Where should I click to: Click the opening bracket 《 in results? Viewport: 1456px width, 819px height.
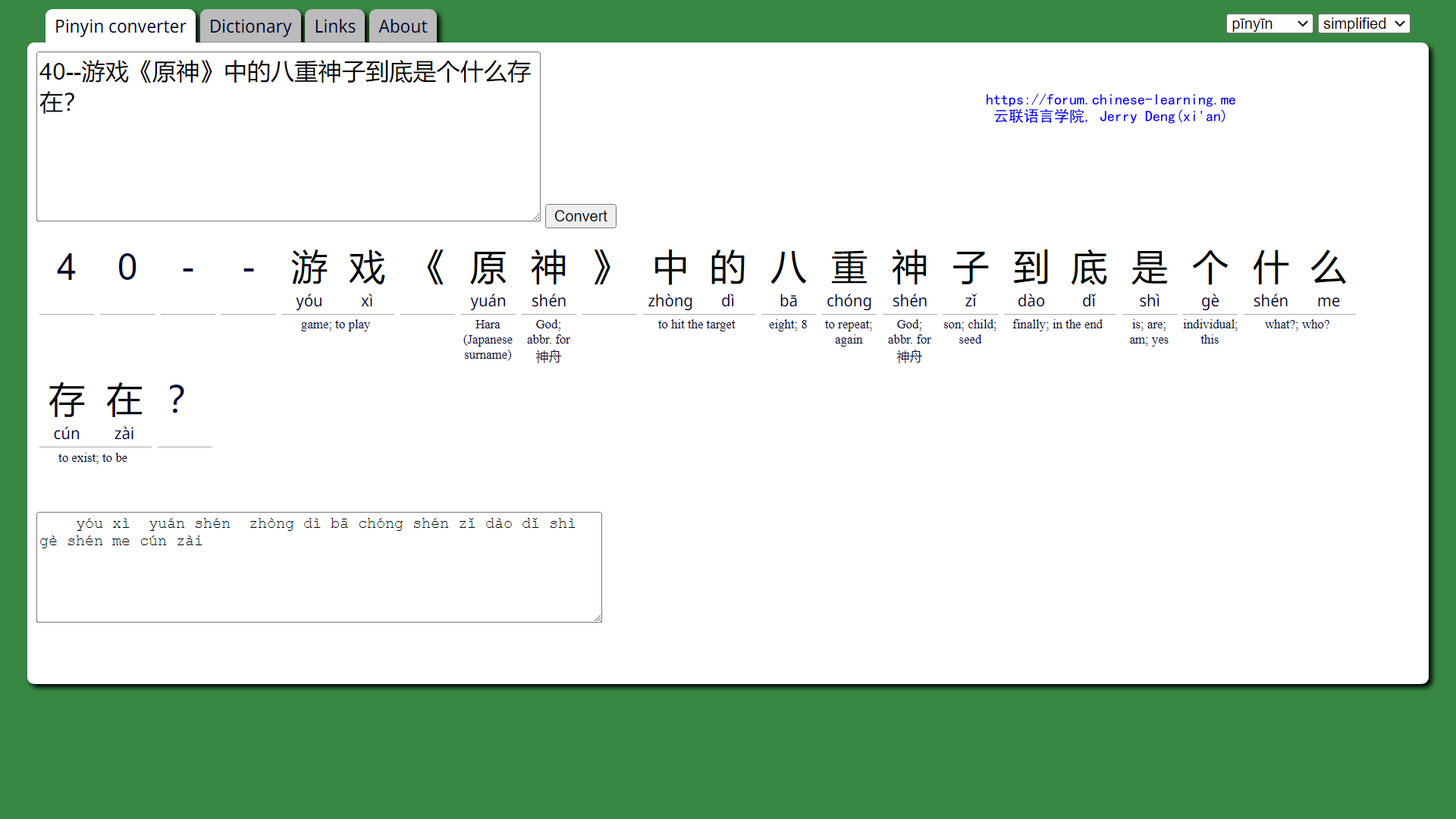click(x=434, y=268)
